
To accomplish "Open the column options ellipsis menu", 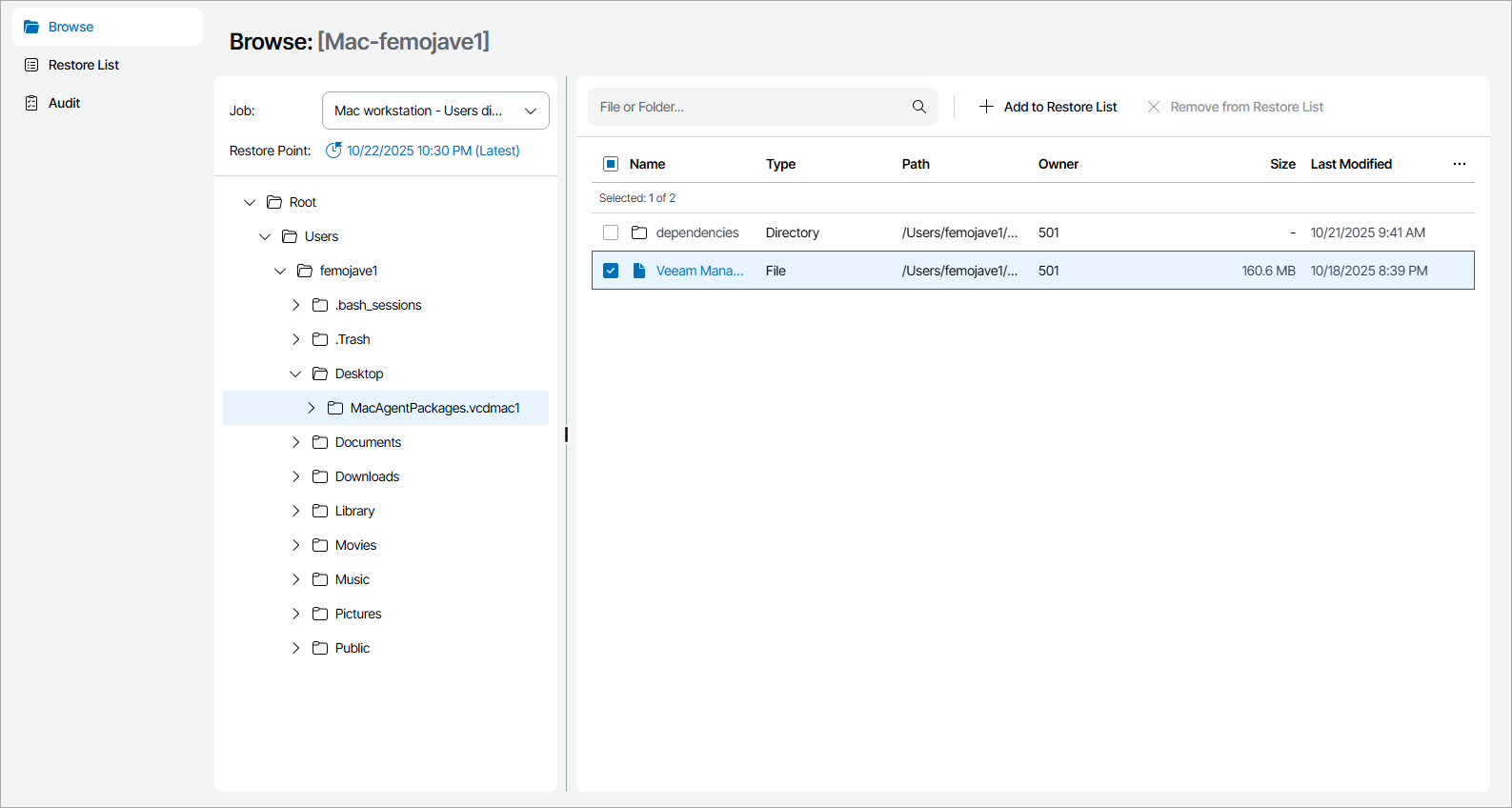I will pos(1459,164).
